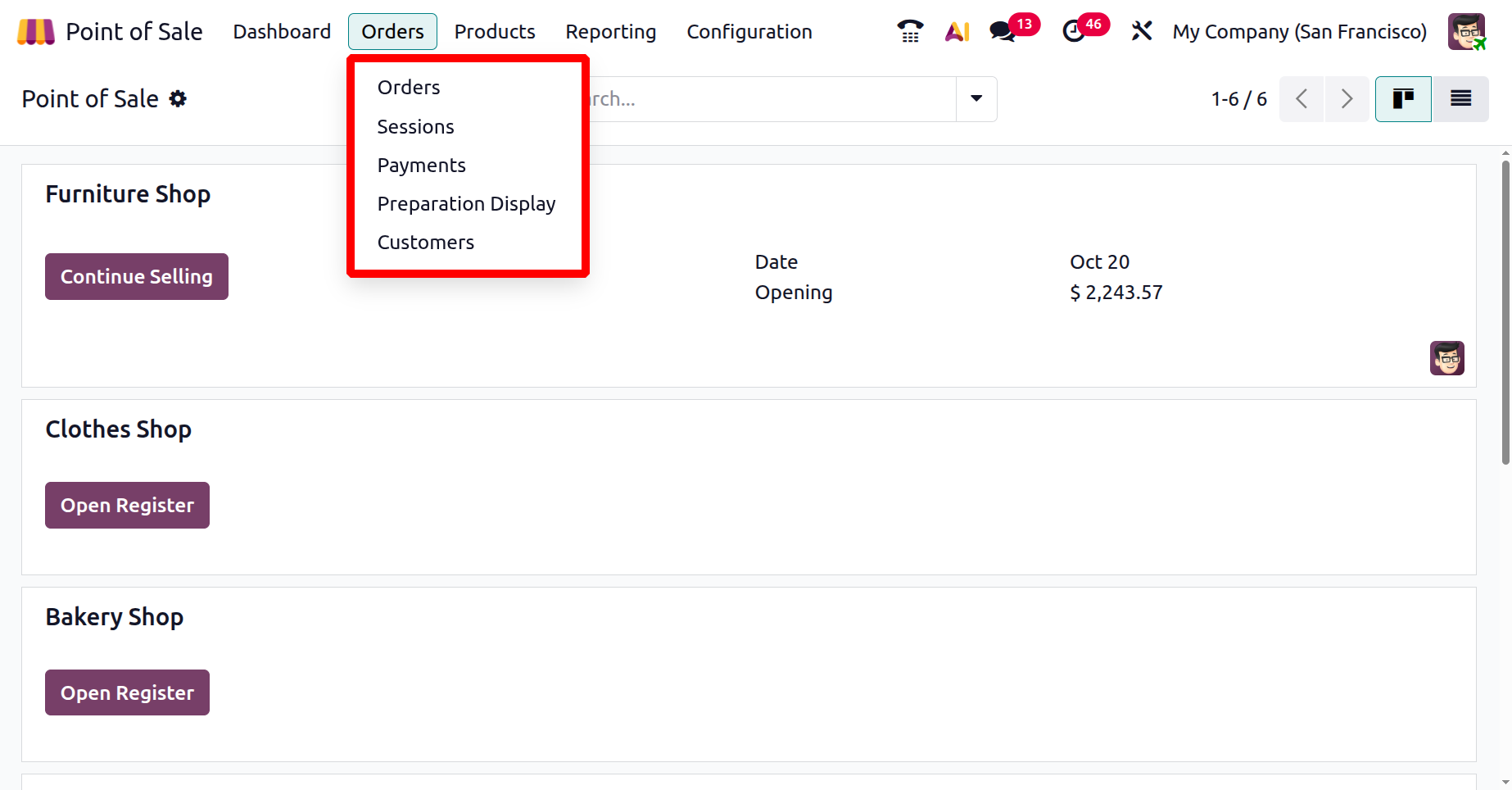Click Open Register for Clothes Shop
The image size is (1512, 790).
pyautogui.click(x=127, y=506)
